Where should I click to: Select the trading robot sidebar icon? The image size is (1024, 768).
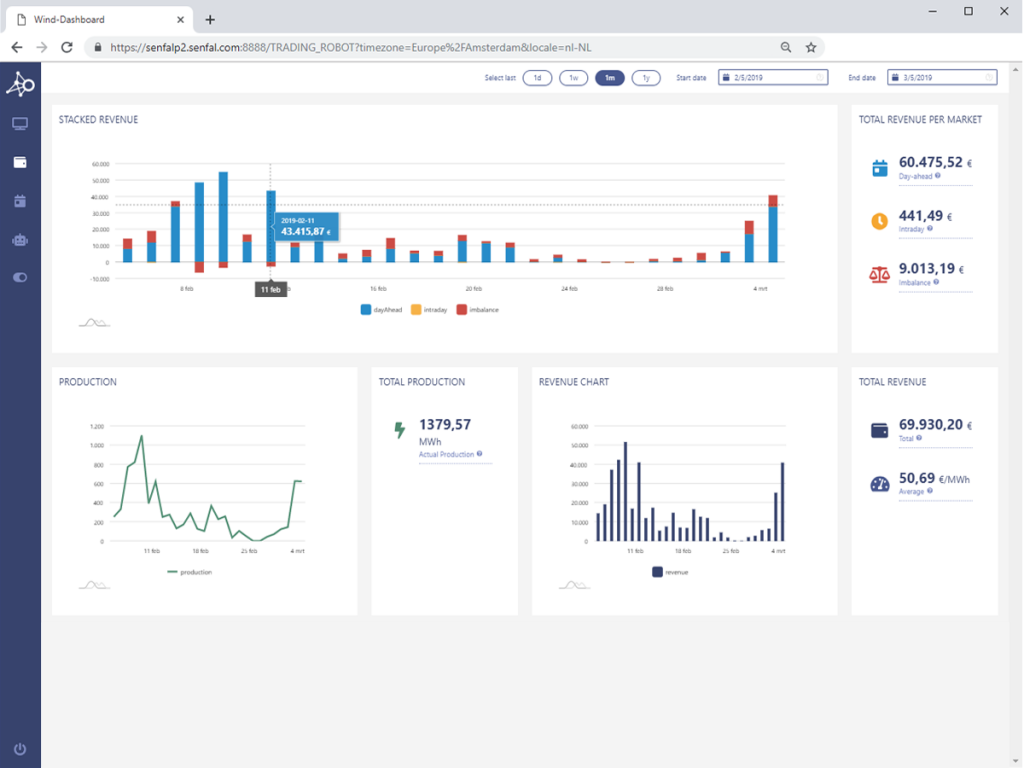20,240
